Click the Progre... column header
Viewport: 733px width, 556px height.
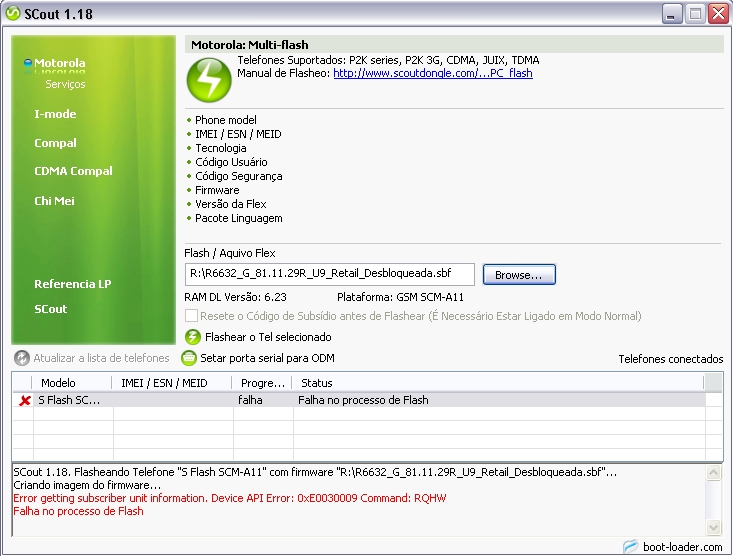262,383
